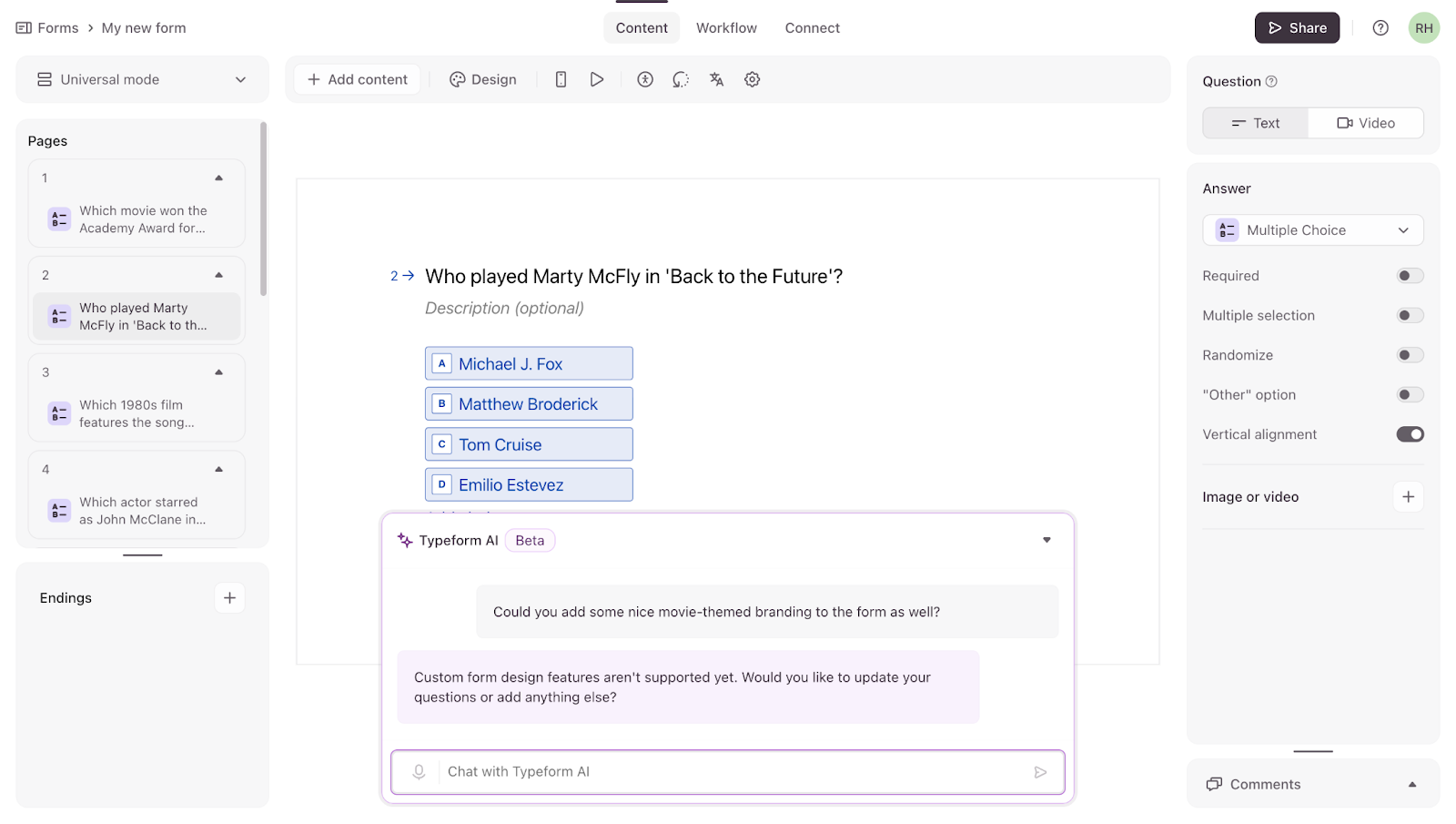
Task: Open the translate languages icon
Action: (716, 79)
